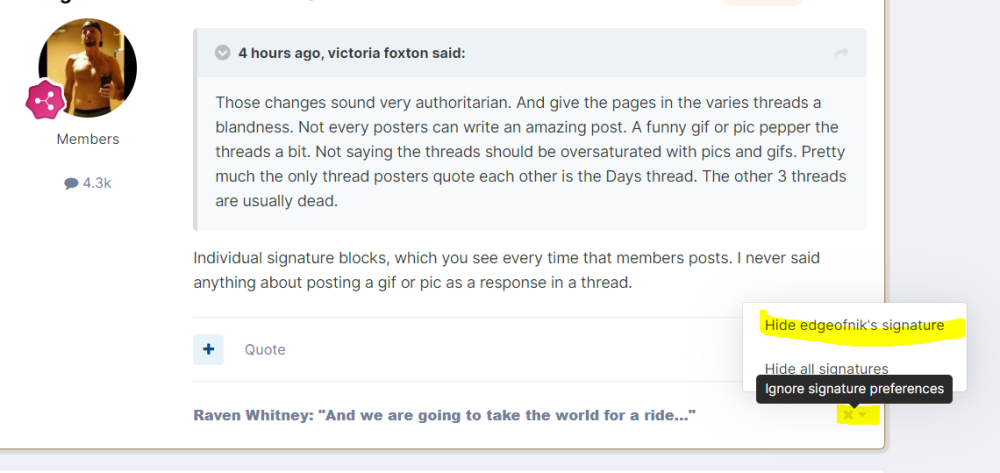Click inside the quoted victoria foxton text
Screen dimensions: 1000x473
click(530, 140)
